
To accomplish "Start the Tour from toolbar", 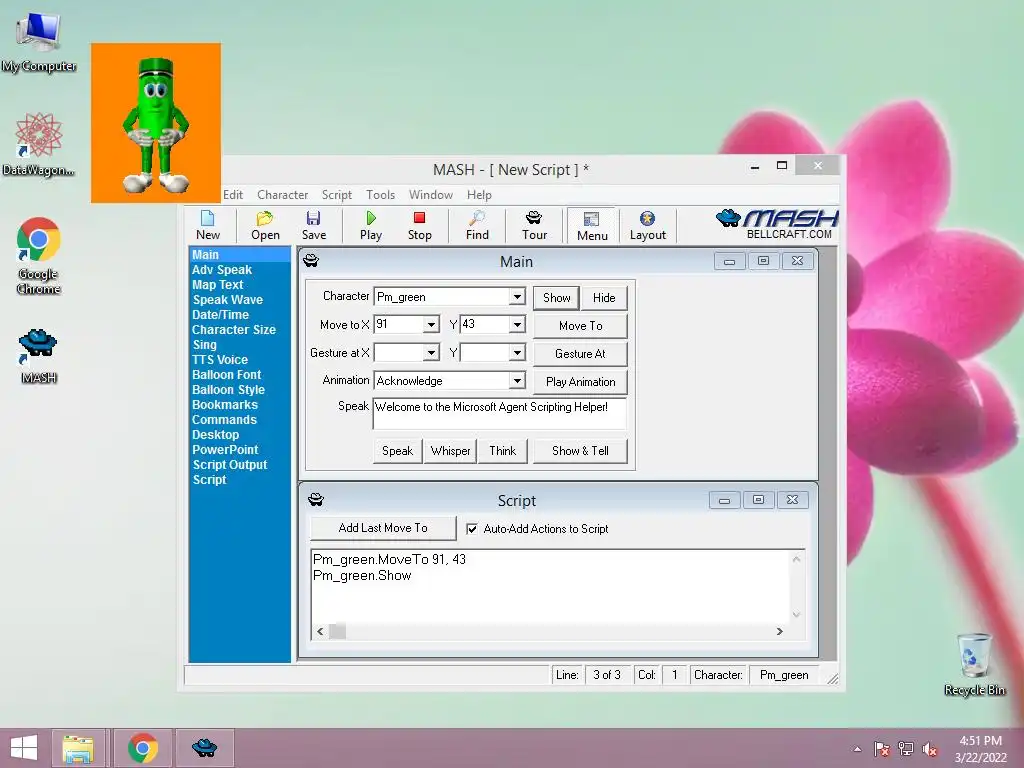I will (x=534, y=226).
